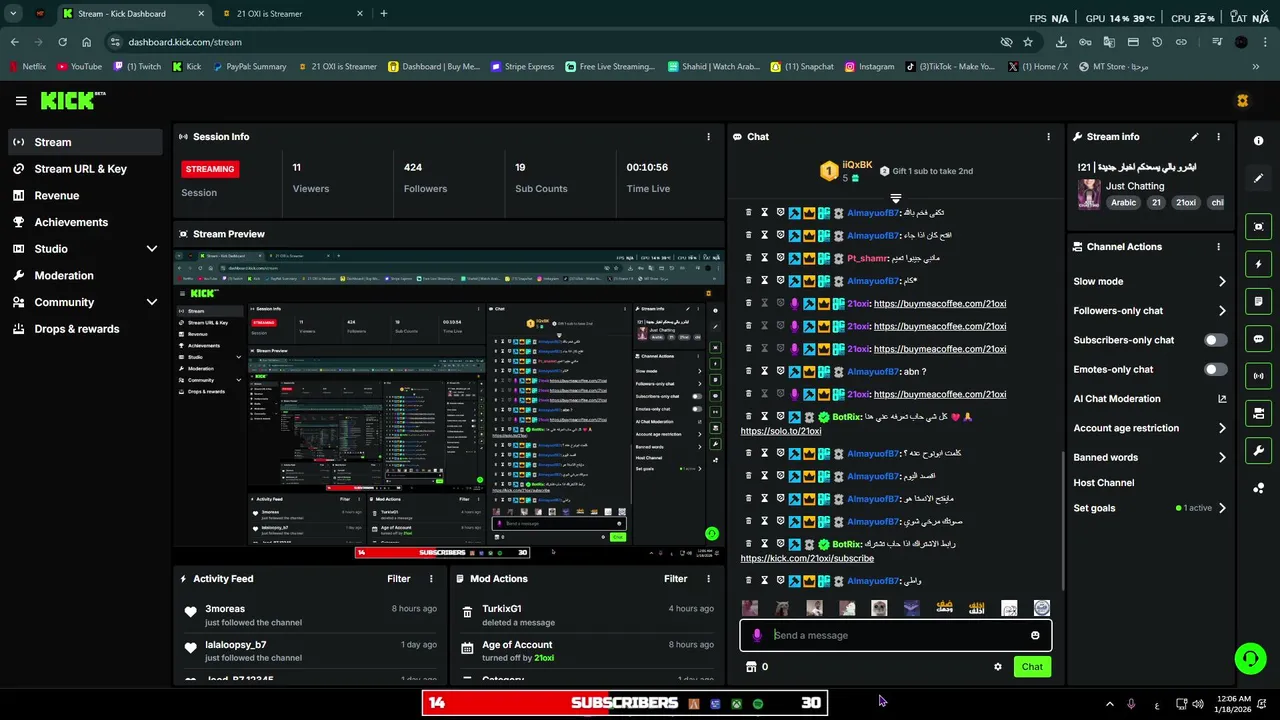Click the Just Chatting category thumbnail
The width and height of the screenshot is (1280, 720).
pos(1088,193)
